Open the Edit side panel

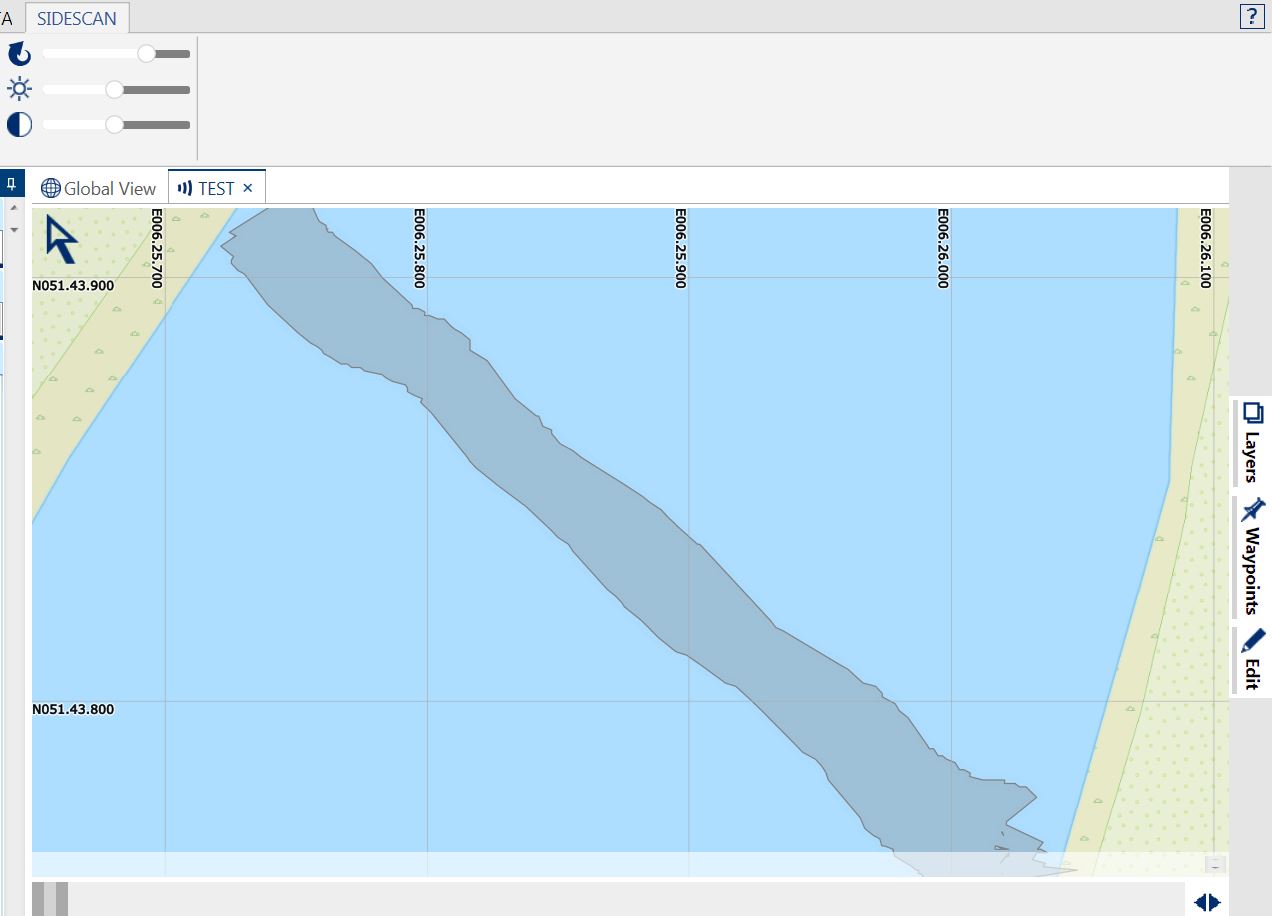1251,659
